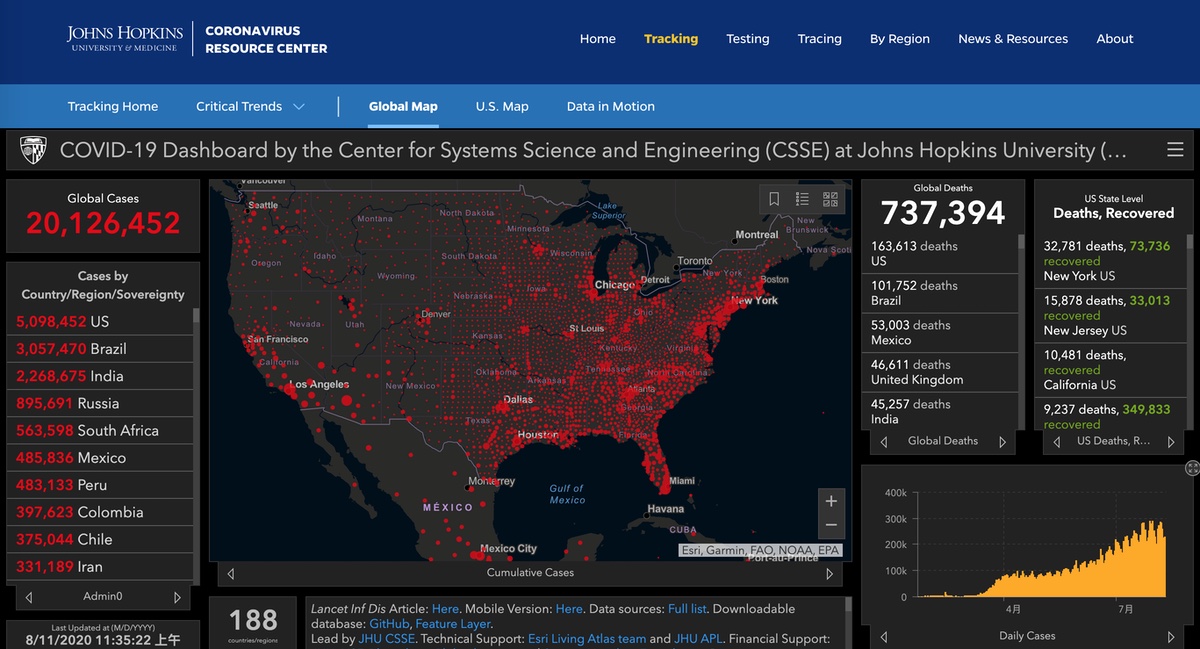Select the Tracking menu item
Viewport: 1200px width, 649px height.
pos(671,39)
